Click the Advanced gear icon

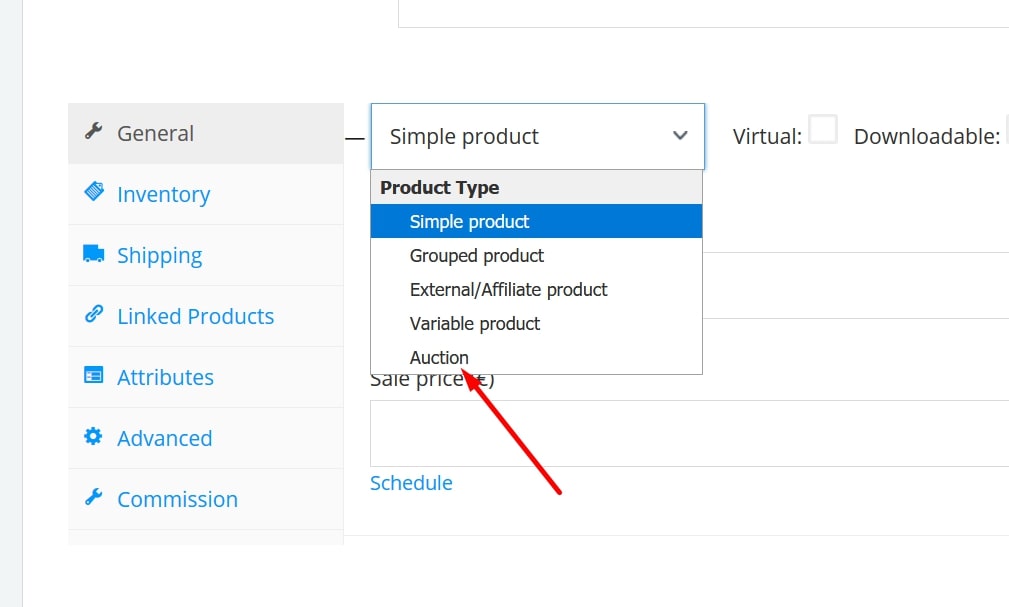tap(93, 436)
